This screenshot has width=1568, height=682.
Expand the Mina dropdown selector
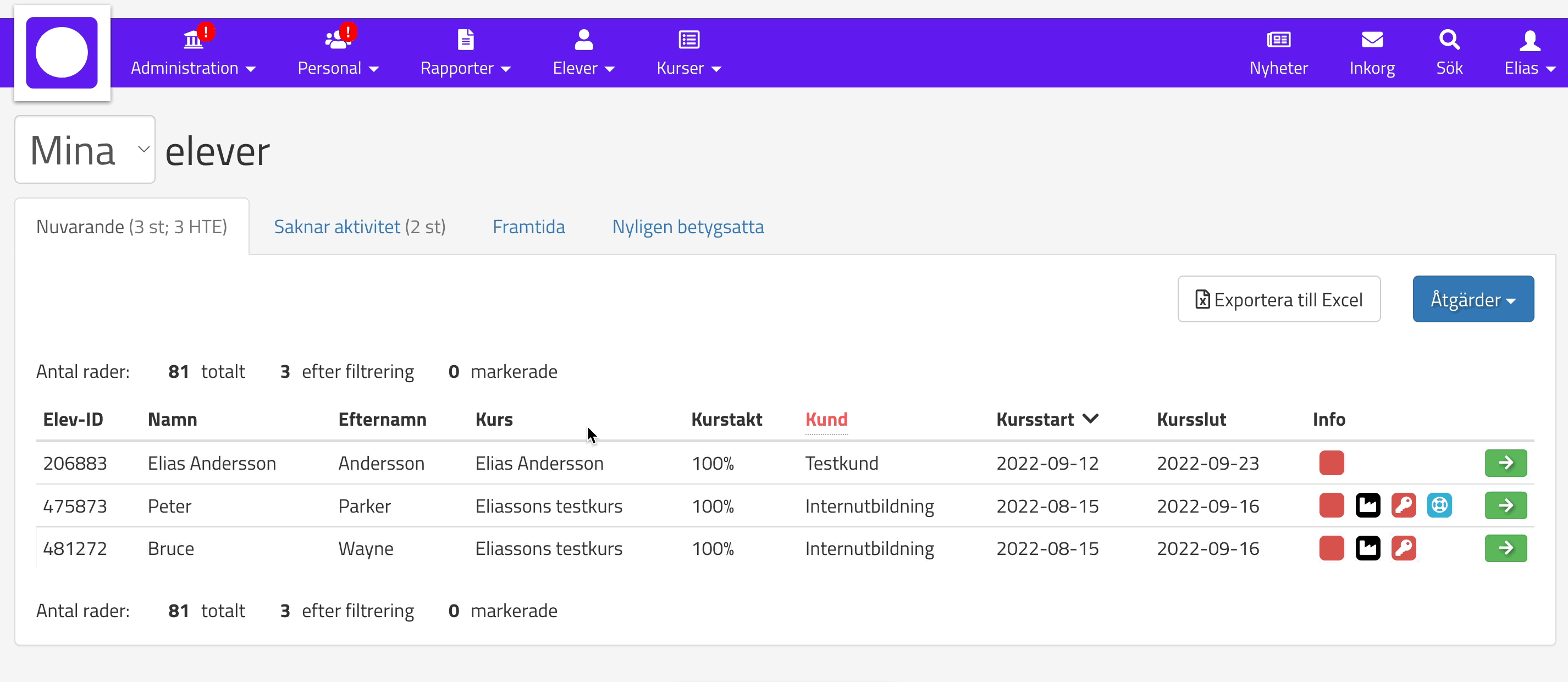[x=85, y=150]
